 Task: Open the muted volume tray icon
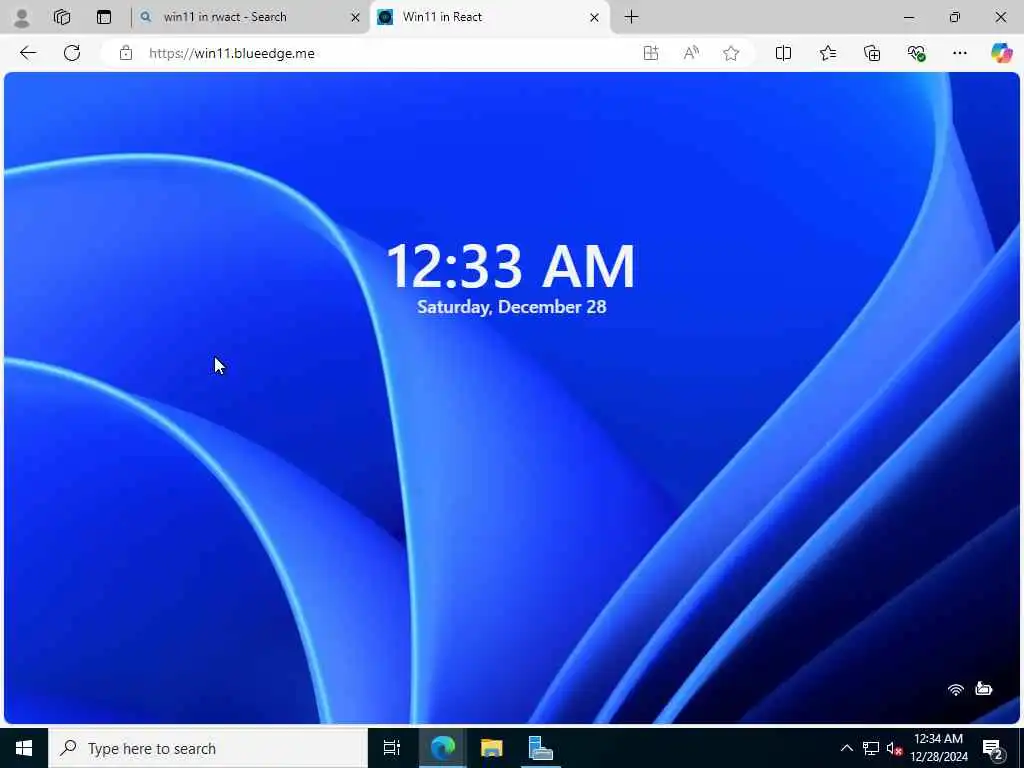(895, 748)
